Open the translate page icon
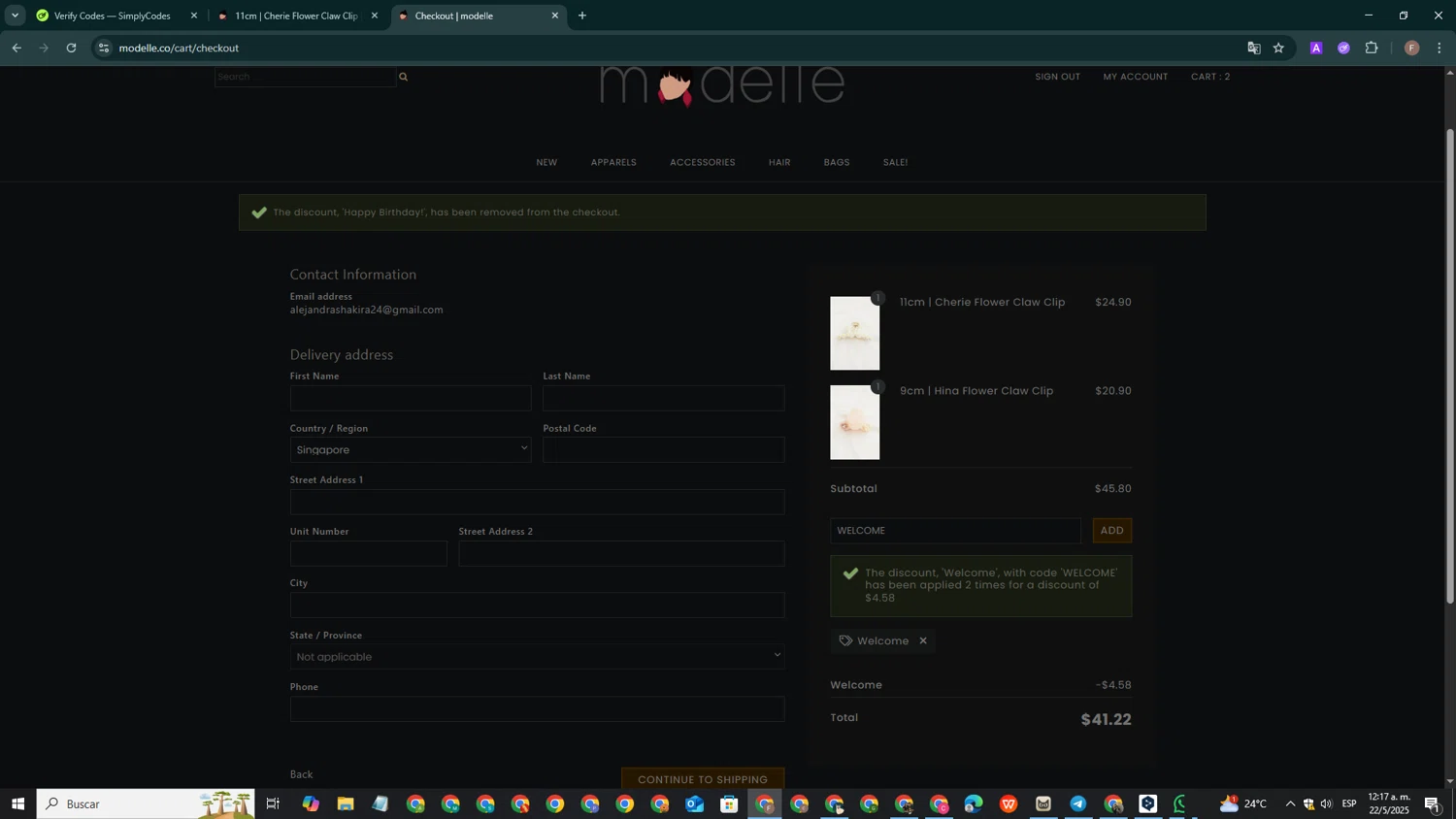The width and height of the screenshot is (1456, 819). [1253, 48]
